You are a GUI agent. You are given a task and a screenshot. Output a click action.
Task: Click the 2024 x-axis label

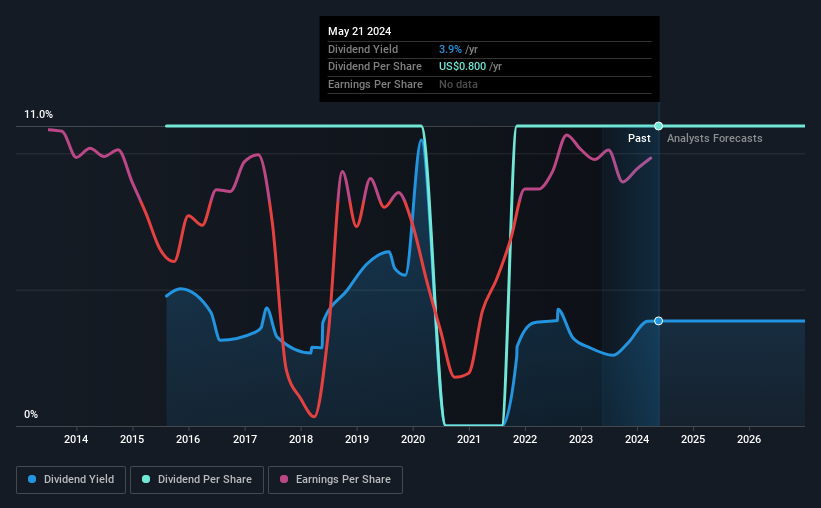tap(637, 439)
